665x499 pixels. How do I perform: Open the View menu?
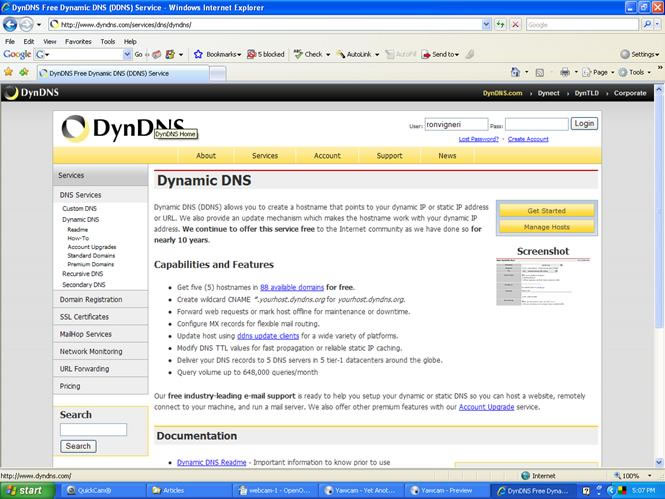pyautogui.click(x=50, y=42)
